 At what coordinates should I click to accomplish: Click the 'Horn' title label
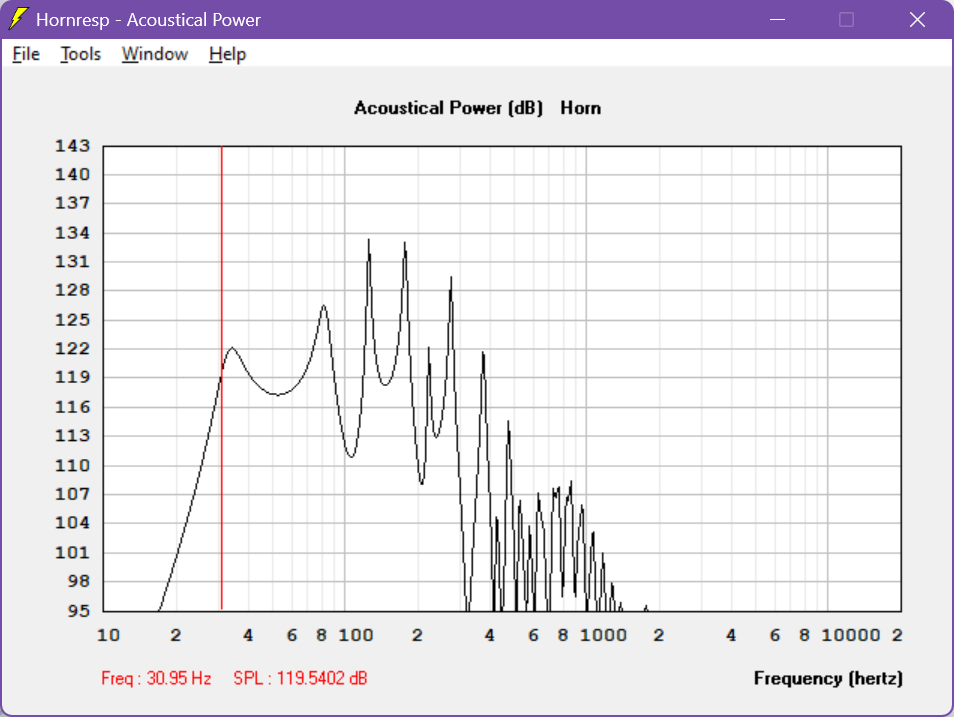(x=580, y=108)
